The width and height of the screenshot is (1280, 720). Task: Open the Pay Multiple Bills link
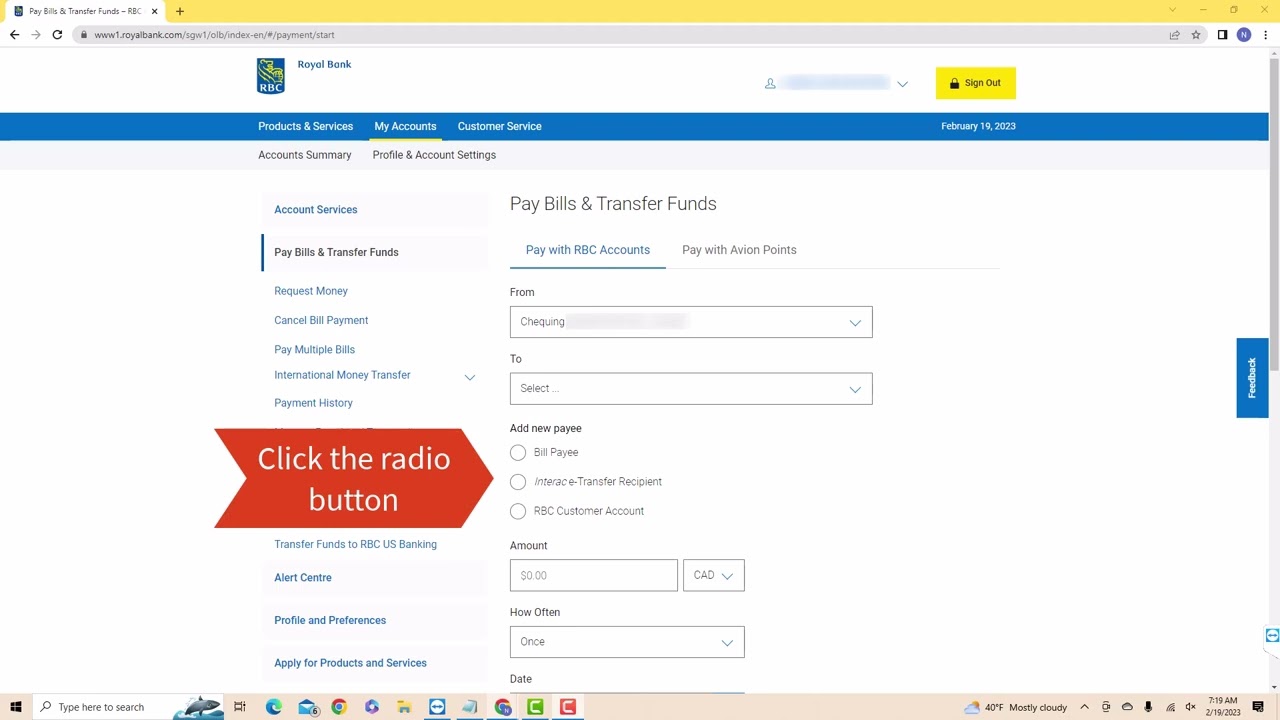click(x=314, y=349)
